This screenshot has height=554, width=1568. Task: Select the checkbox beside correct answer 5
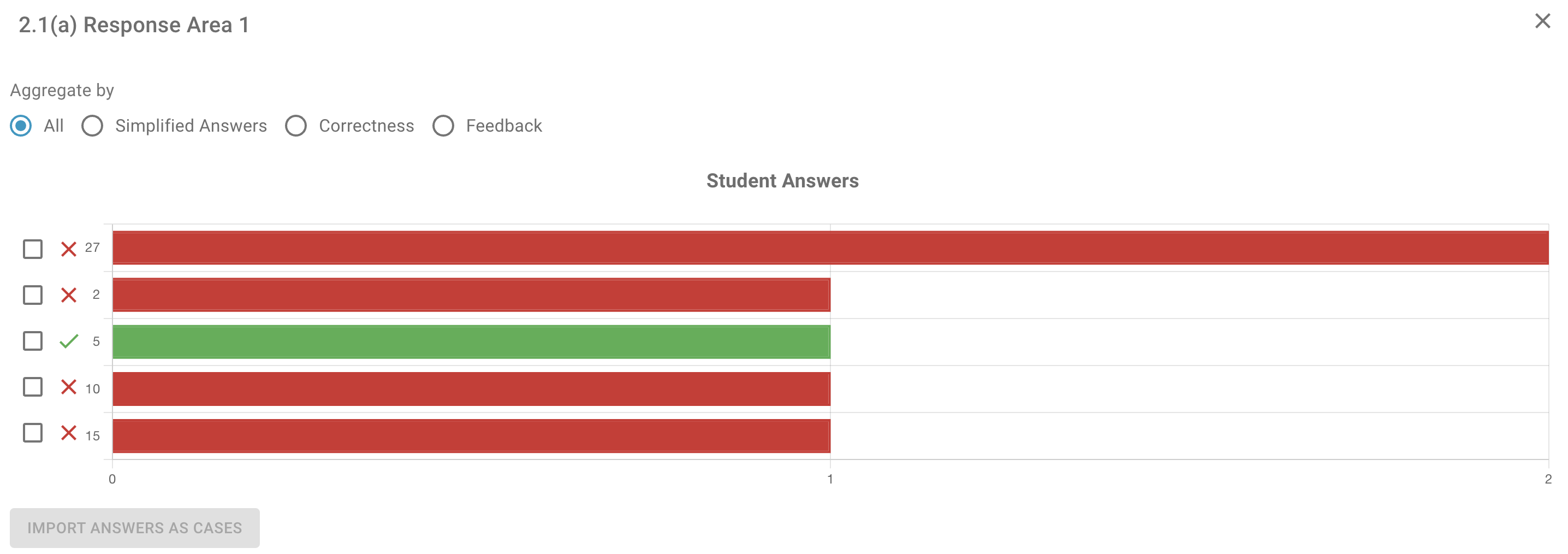[33, 341]
